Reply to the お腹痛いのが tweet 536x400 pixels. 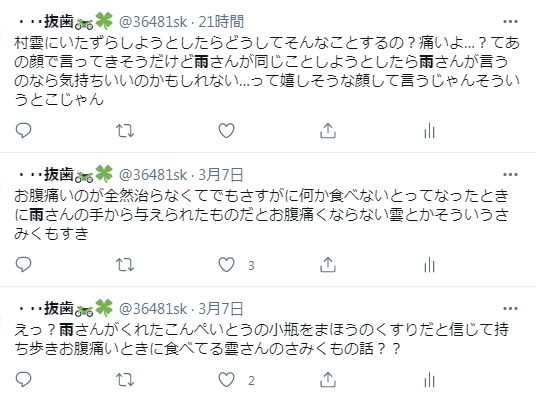tap(23, 265)
